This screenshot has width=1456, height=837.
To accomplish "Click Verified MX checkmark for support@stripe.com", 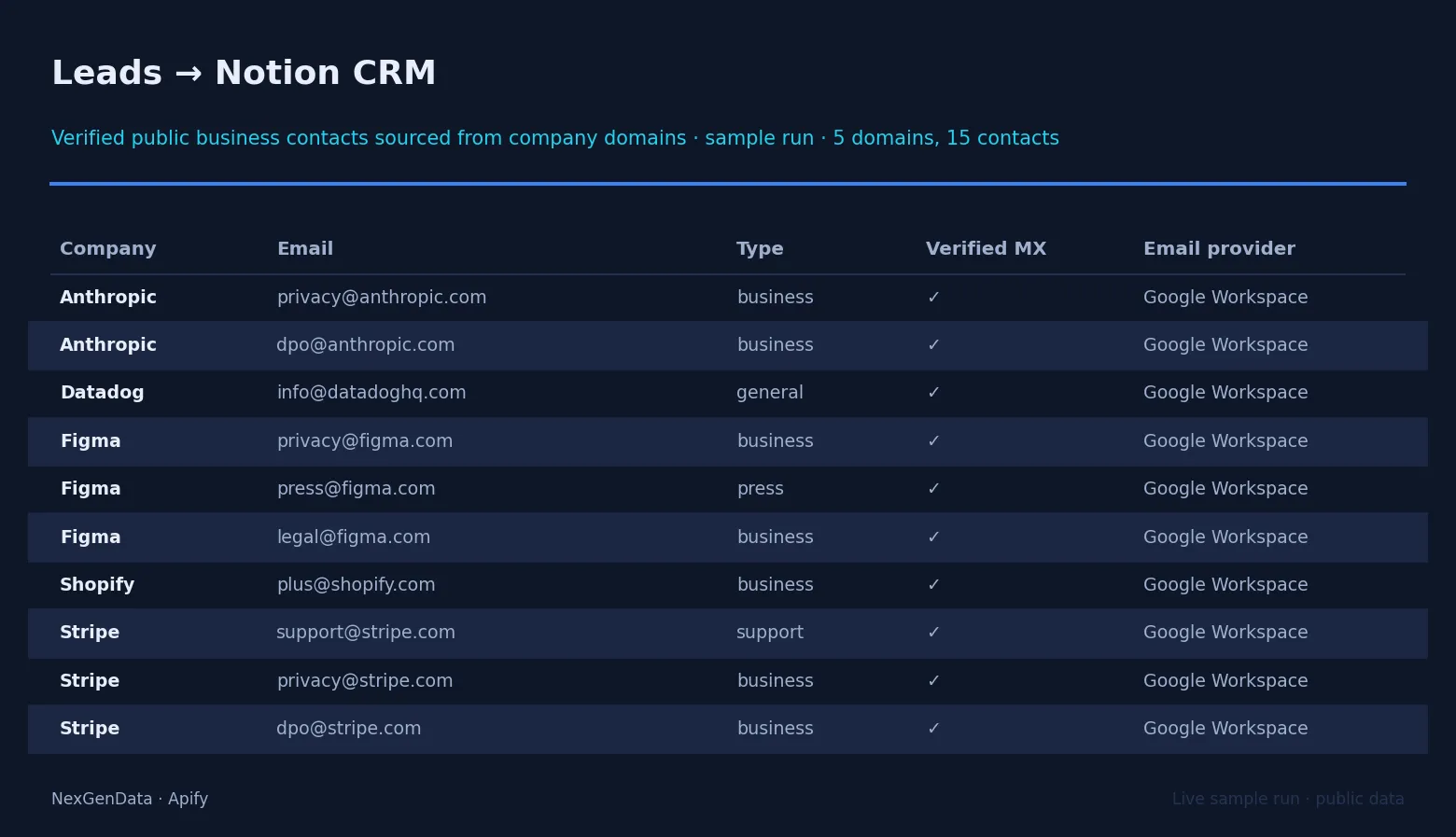I will pos(933,633).
